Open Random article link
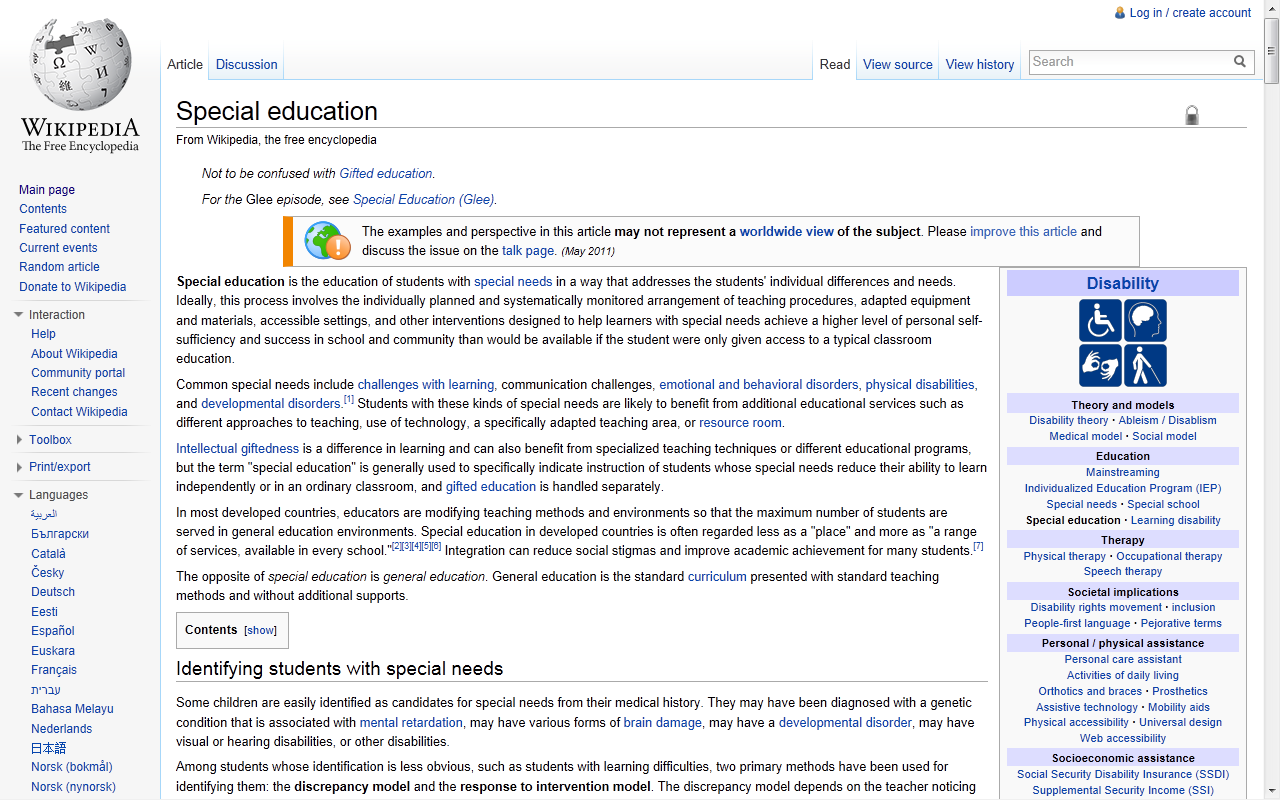Screen dimensions: 1280x800 [59, 267]
